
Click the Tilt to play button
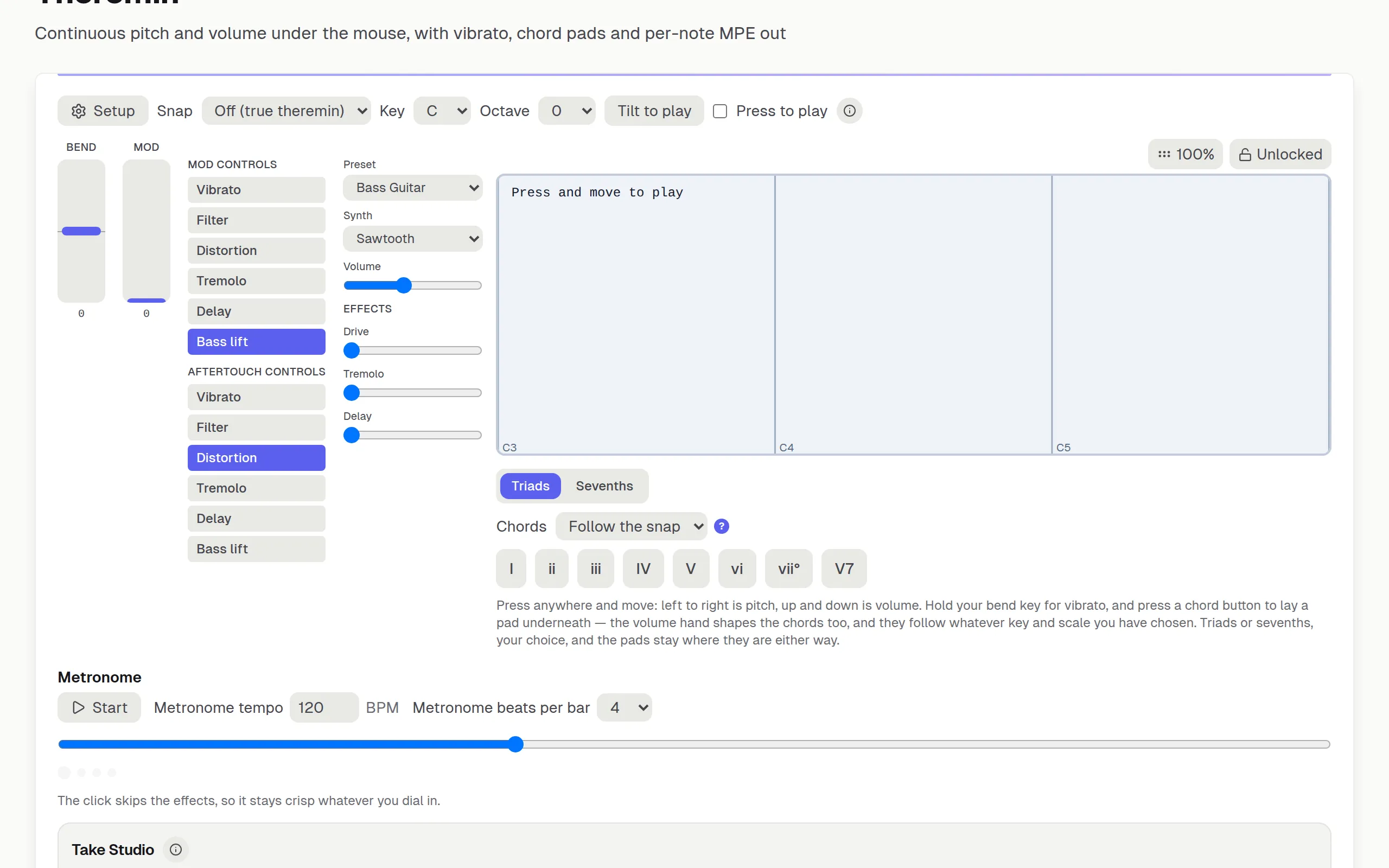(x=654, y=111)
